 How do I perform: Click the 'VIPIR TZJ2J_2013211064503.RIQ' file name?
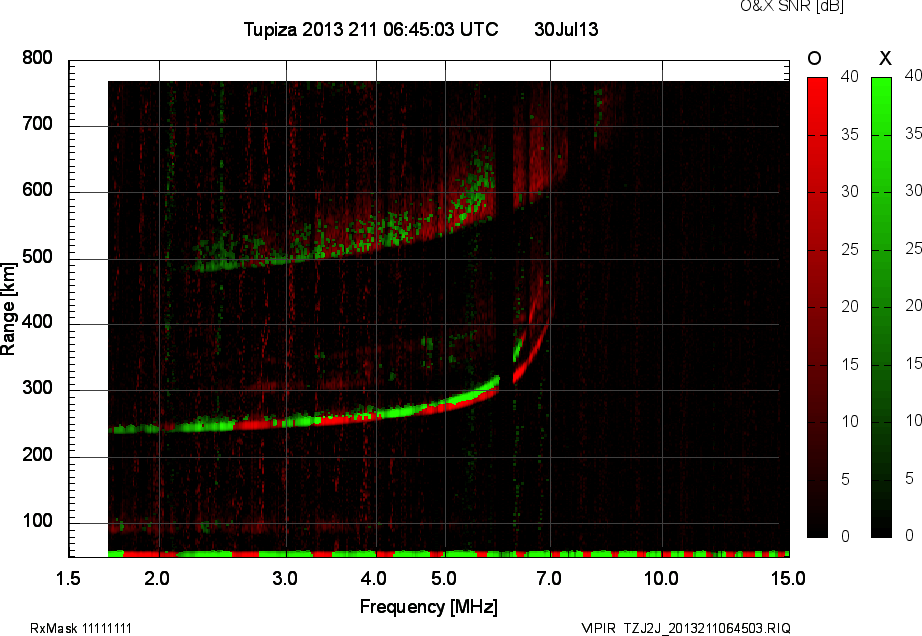[686, 628]
